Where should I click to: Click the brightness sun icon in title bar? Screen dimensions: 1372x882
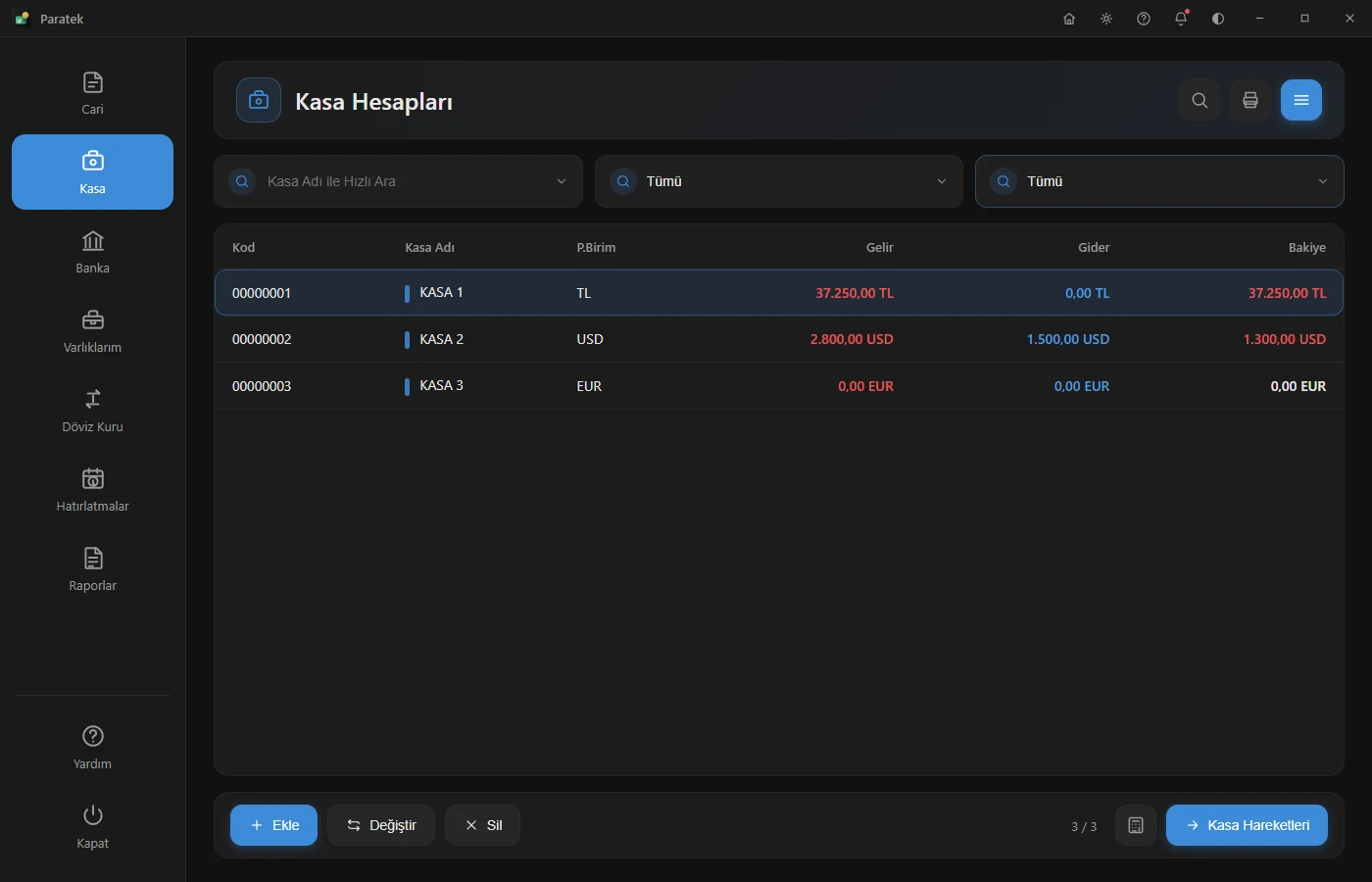(1106, 19)
